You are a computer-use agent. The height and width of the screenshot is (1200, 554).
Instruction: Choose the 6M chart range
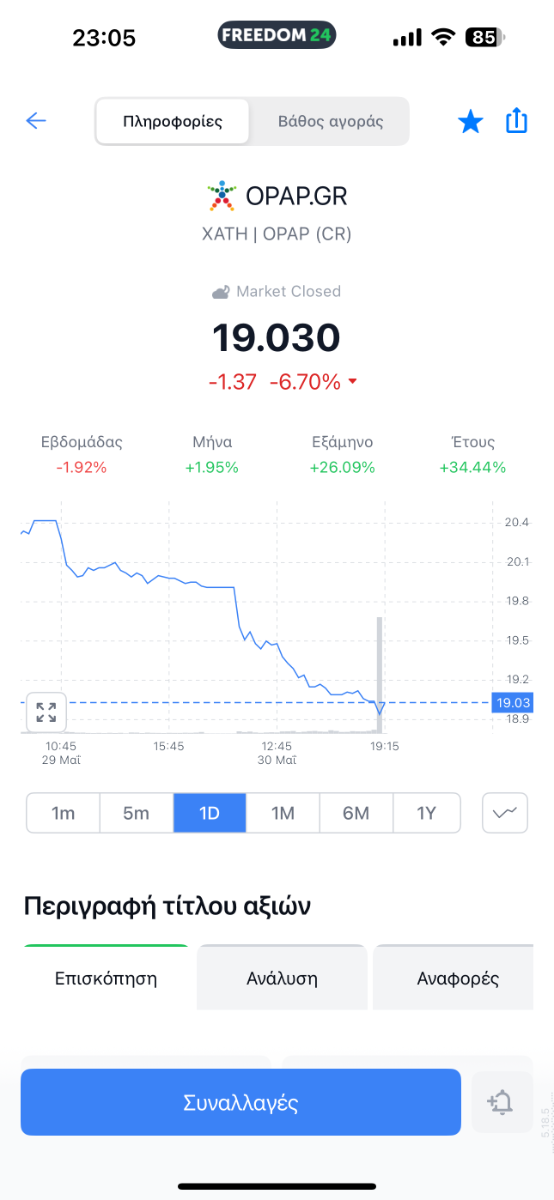pos(356,813)
